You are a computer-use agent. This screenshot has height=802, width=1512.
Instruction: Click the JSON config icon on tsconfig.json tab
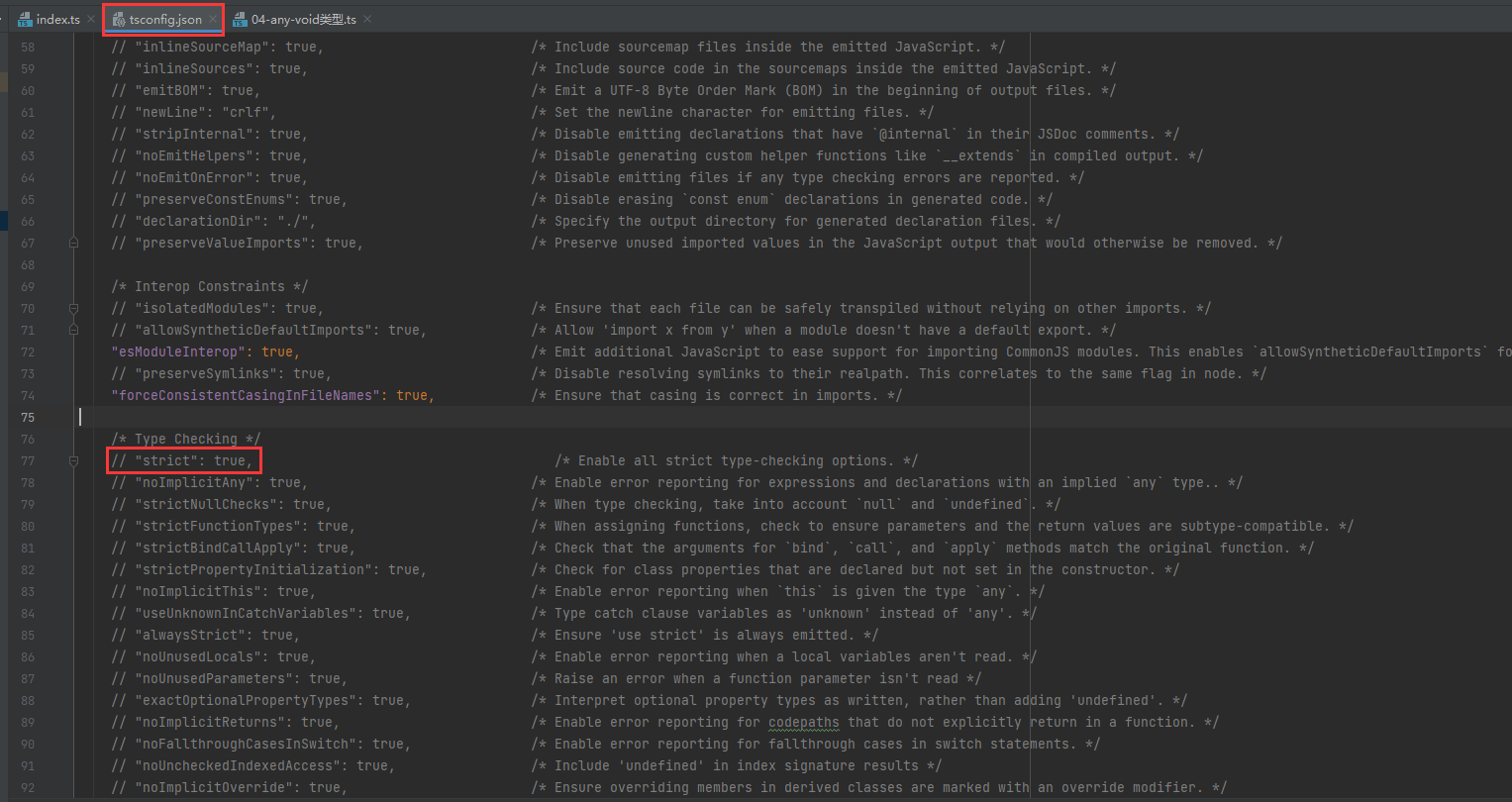click(x=119, y=19)
